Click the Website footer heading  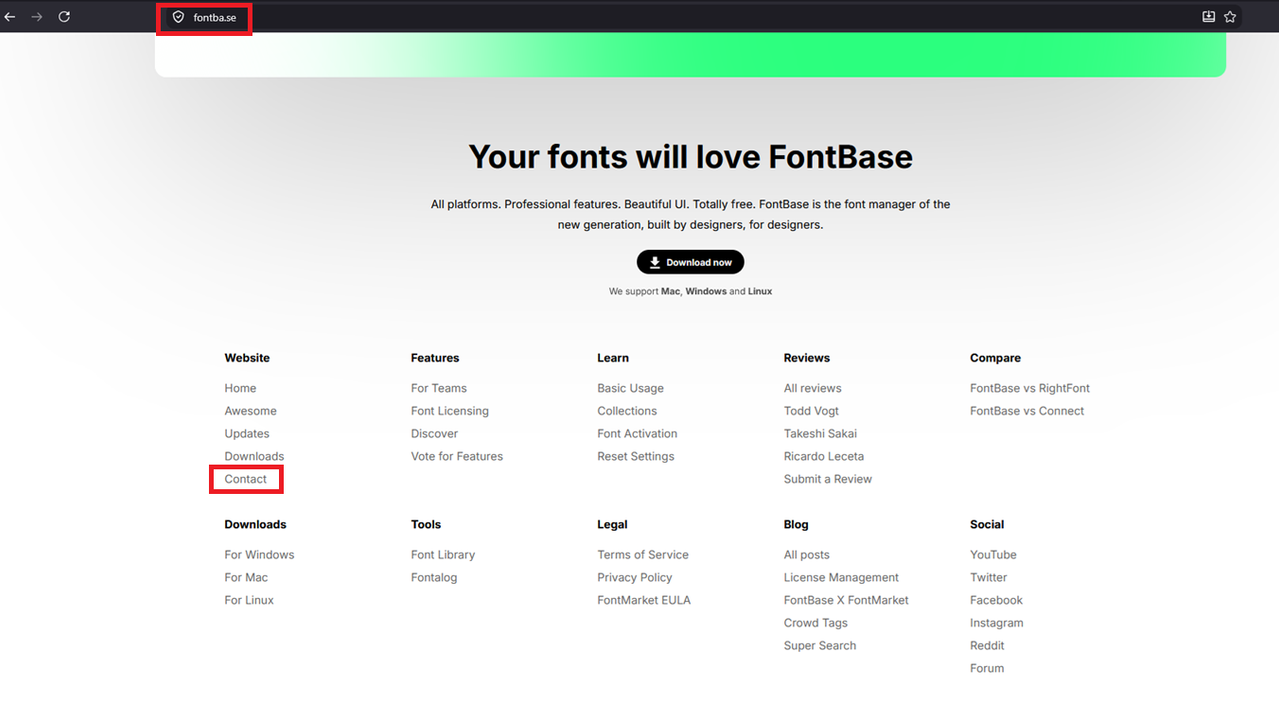click(x=247, y=358)
